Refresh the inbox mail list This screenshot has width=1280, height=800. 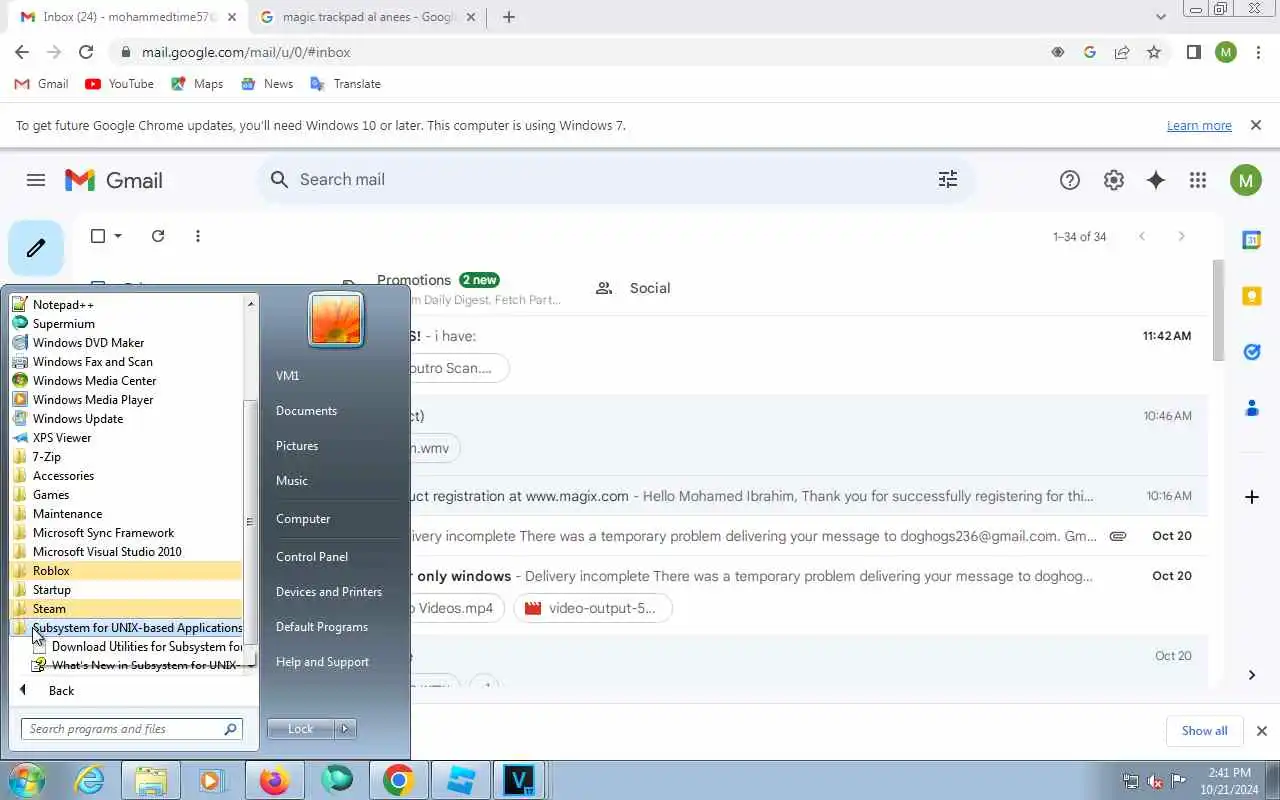pos(158,236)
